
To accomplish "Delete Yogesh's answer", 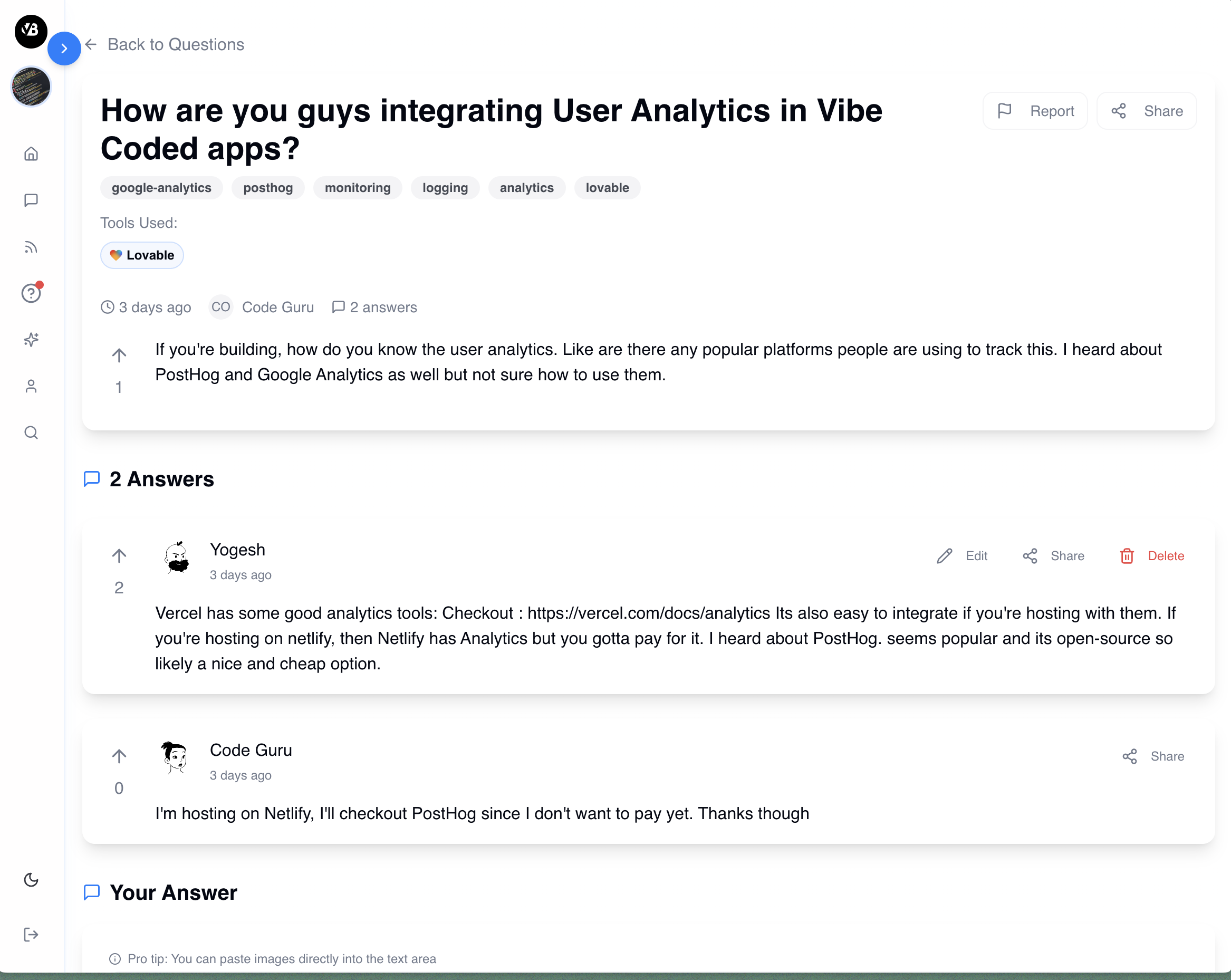I will tap(1152, 556).
